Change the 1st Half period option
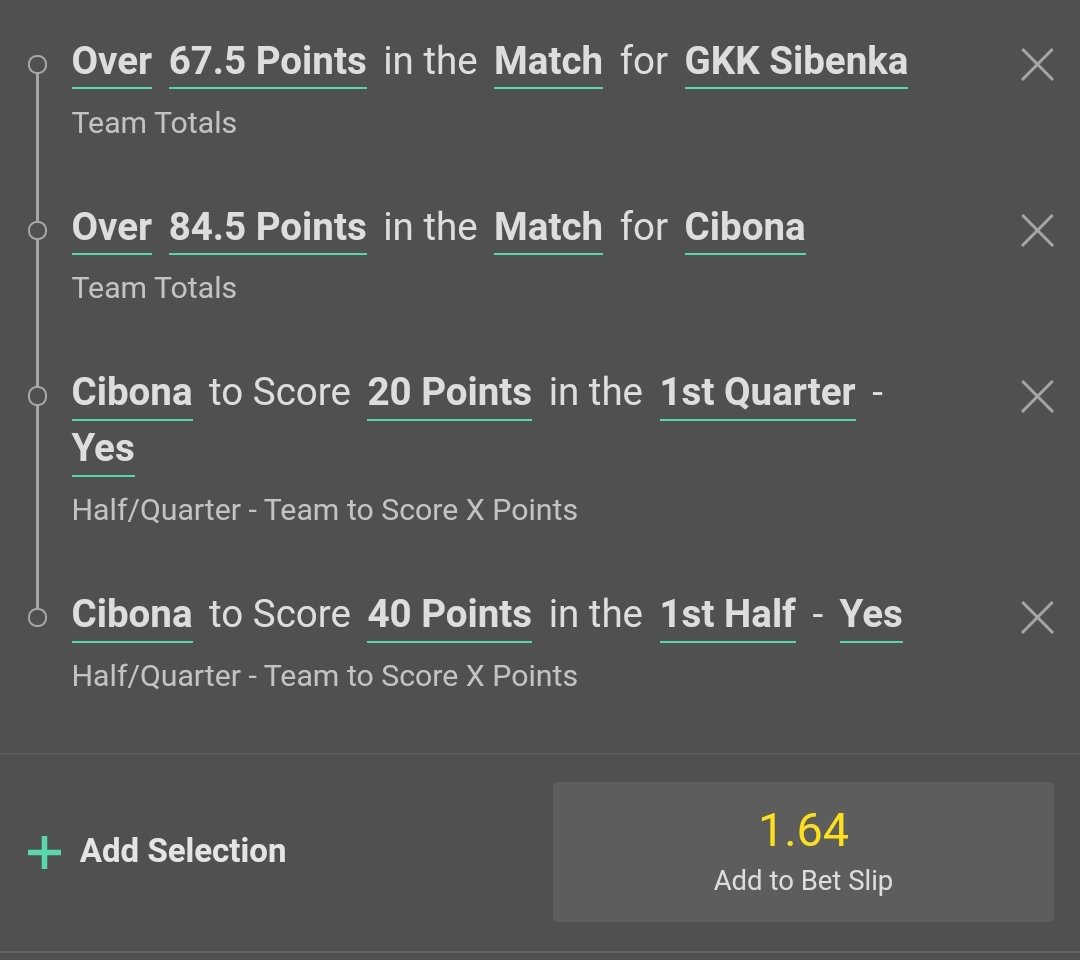The height and width of the screenshot is (960, 1080). pyautogui.click(x=727, y=614)
